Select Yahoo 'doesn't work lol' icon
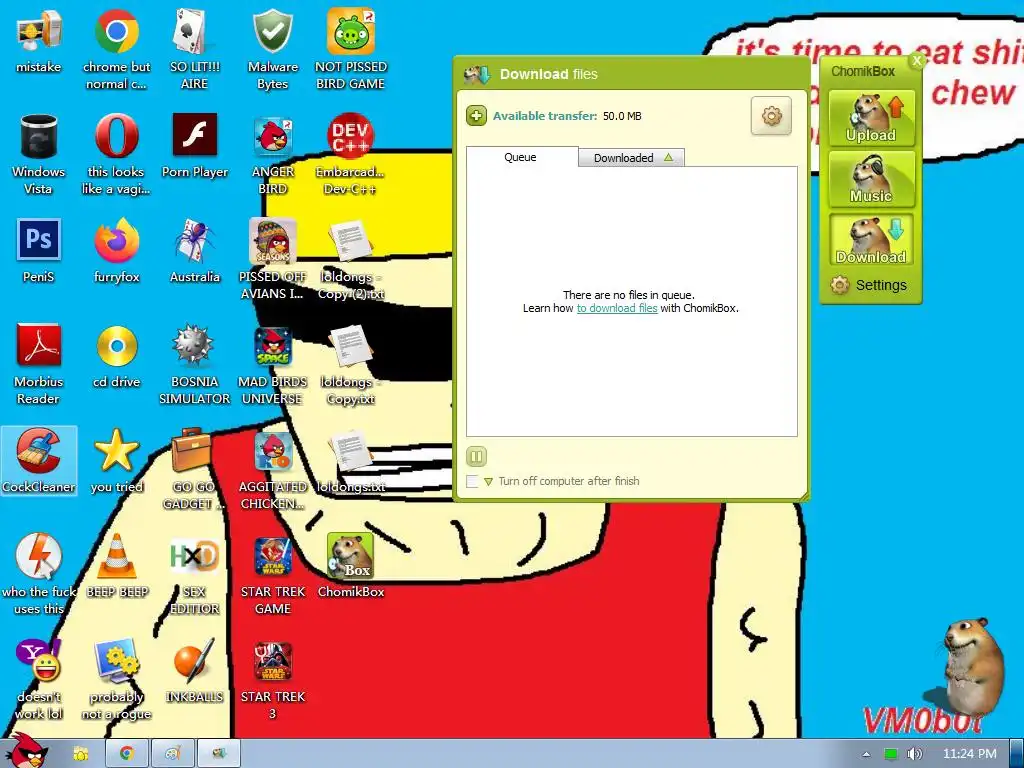 coord(39,680)
